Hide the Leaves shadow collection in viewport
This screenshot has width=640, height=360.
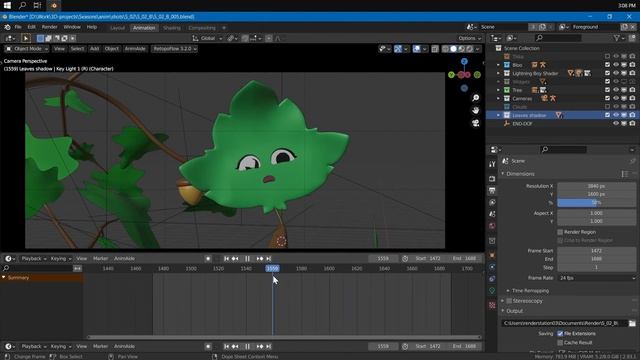point(616,115)
